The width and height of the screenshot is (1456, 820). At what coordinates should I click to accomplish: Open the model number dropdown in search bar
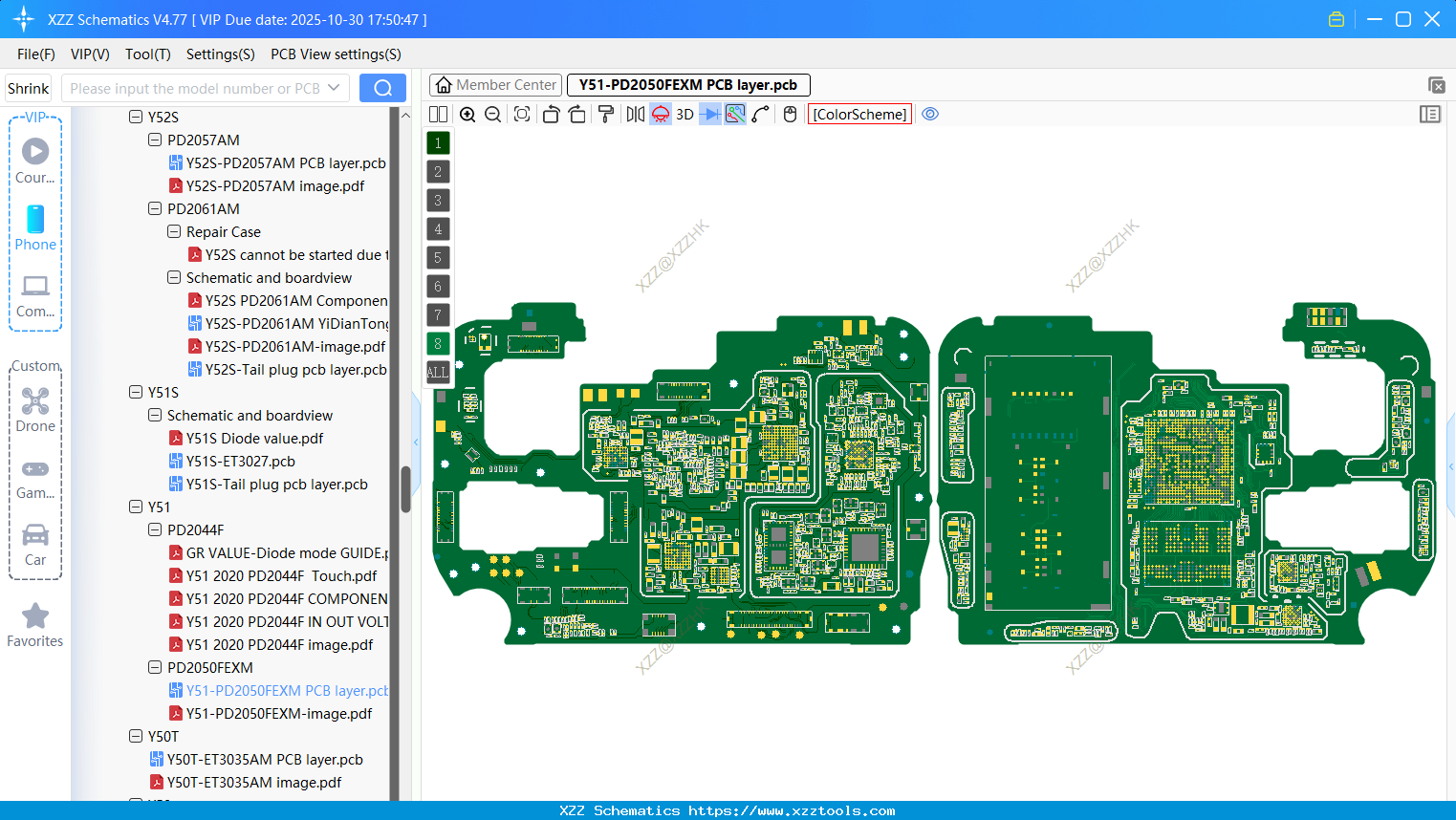tap(335, 87)
